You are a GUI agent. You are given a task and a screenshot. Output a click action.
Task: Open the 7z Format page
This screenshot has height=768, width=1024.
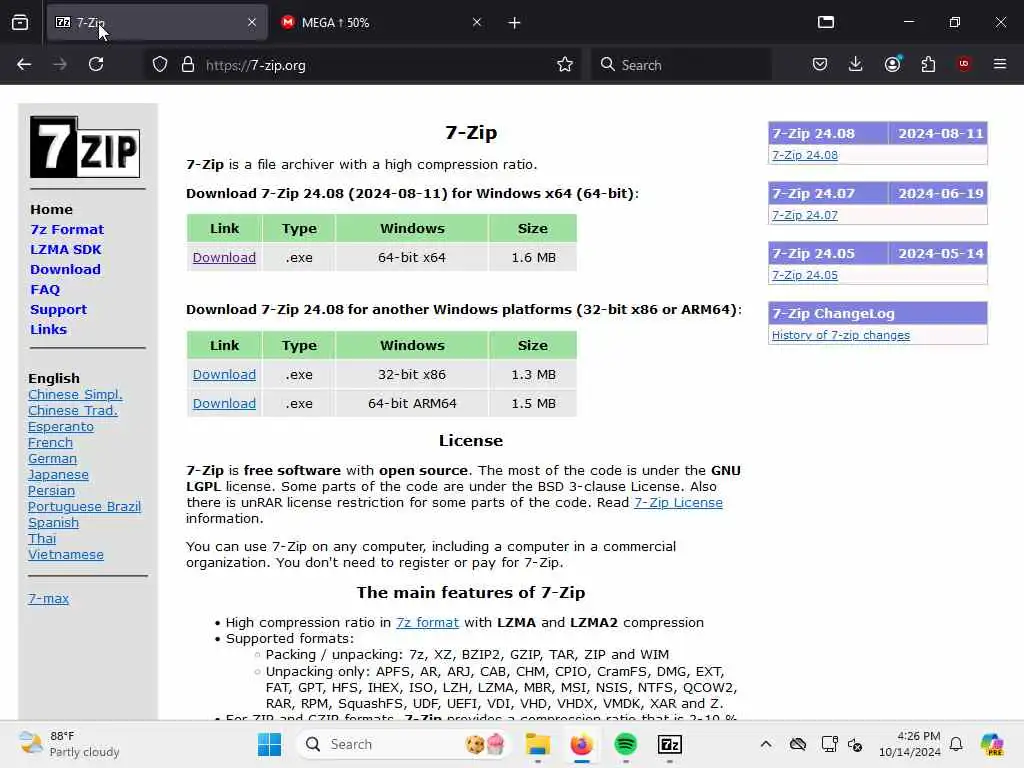[67, 230]
